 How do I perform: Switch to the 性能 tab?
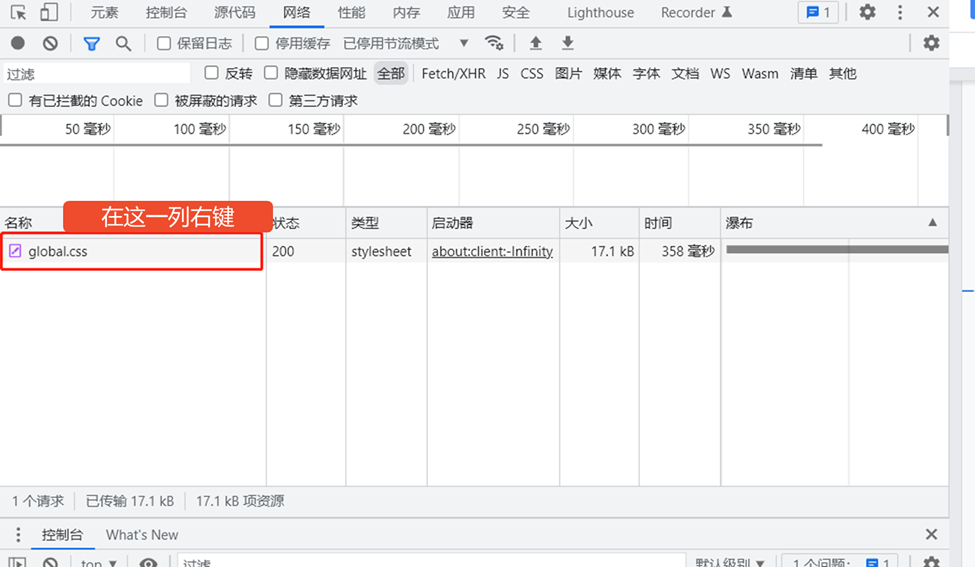351,12
